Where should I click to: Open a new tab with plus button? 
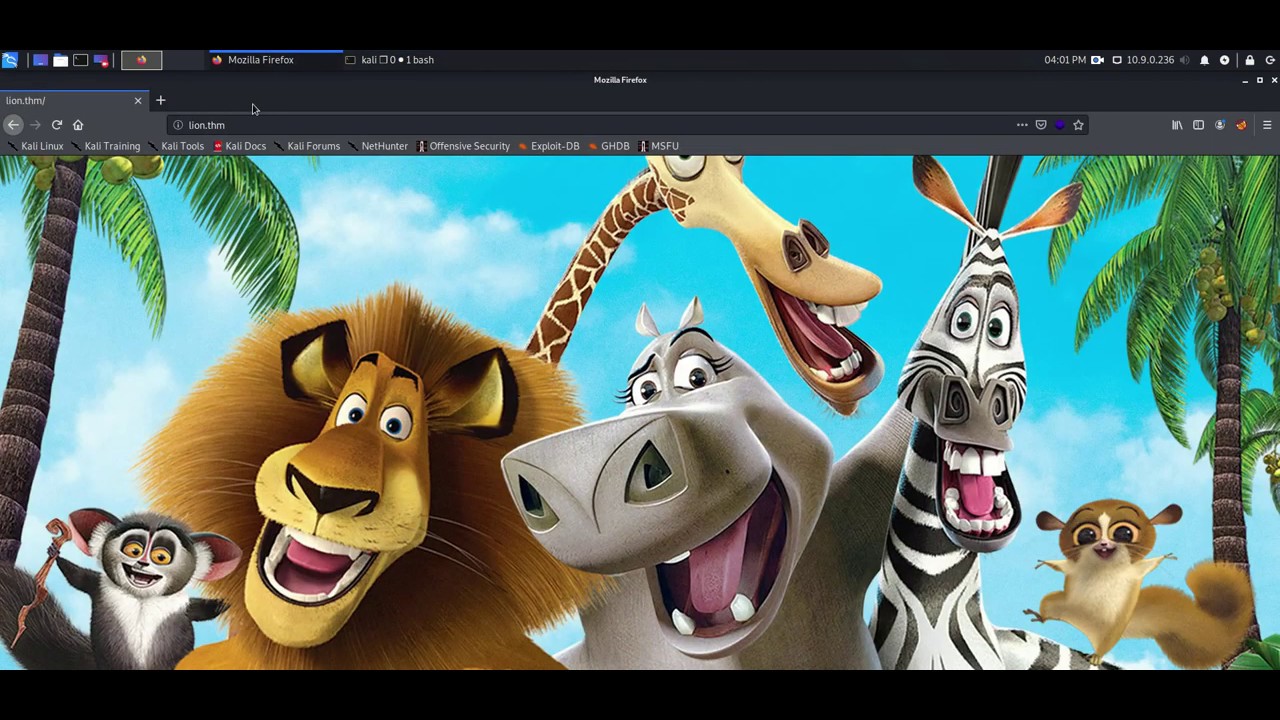tap(160, 100)
